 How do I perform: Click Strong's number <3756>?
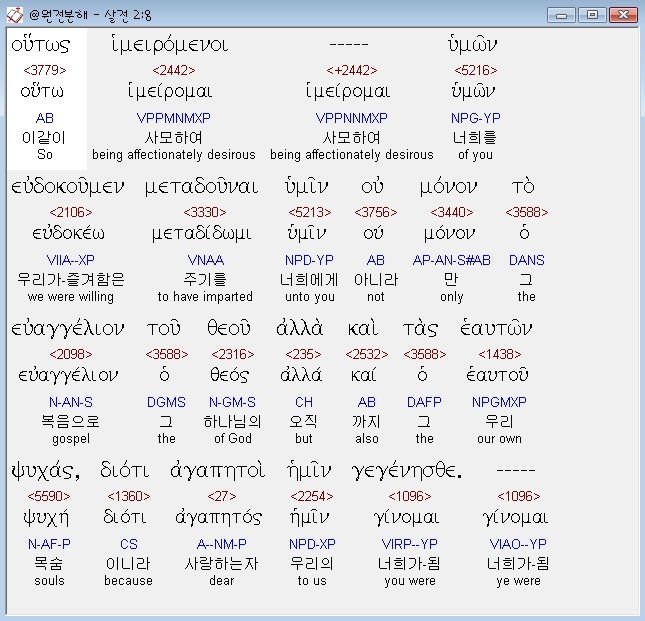coord(376,212)
